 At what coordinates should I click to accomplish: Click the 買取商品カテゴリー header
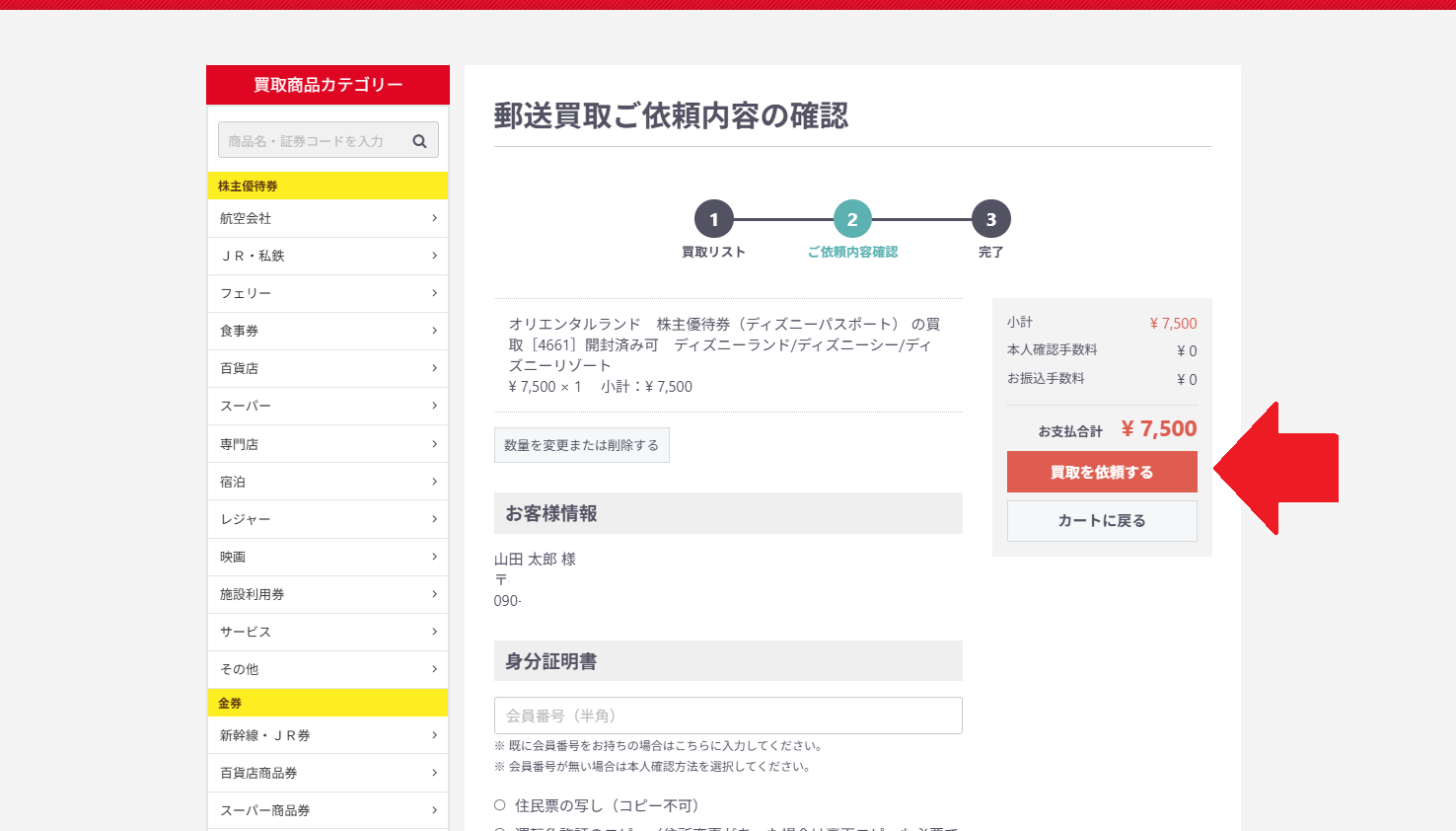click(328, 85)
